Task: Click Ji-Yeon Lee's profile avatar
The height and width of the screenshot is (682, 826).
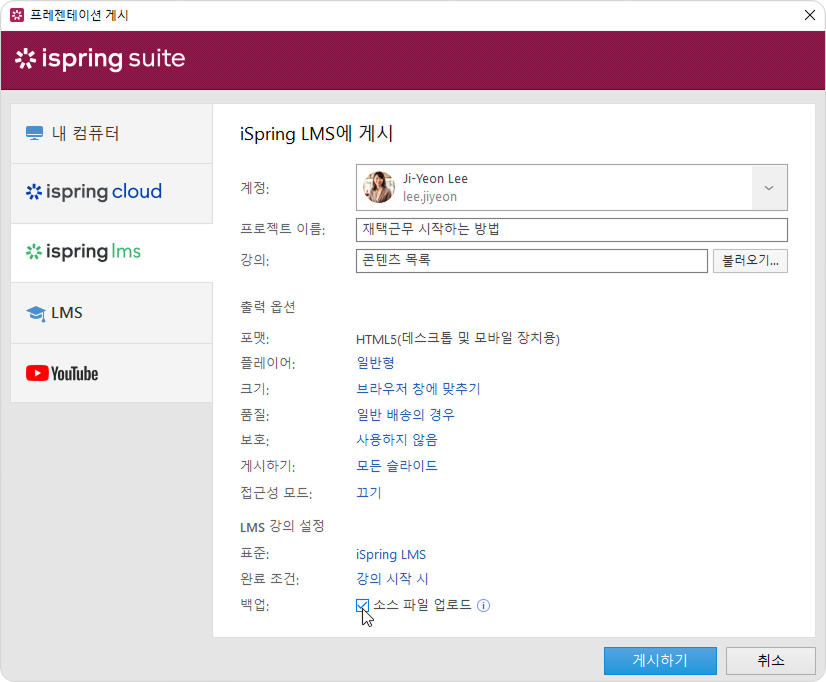Action: coord(378,187)
